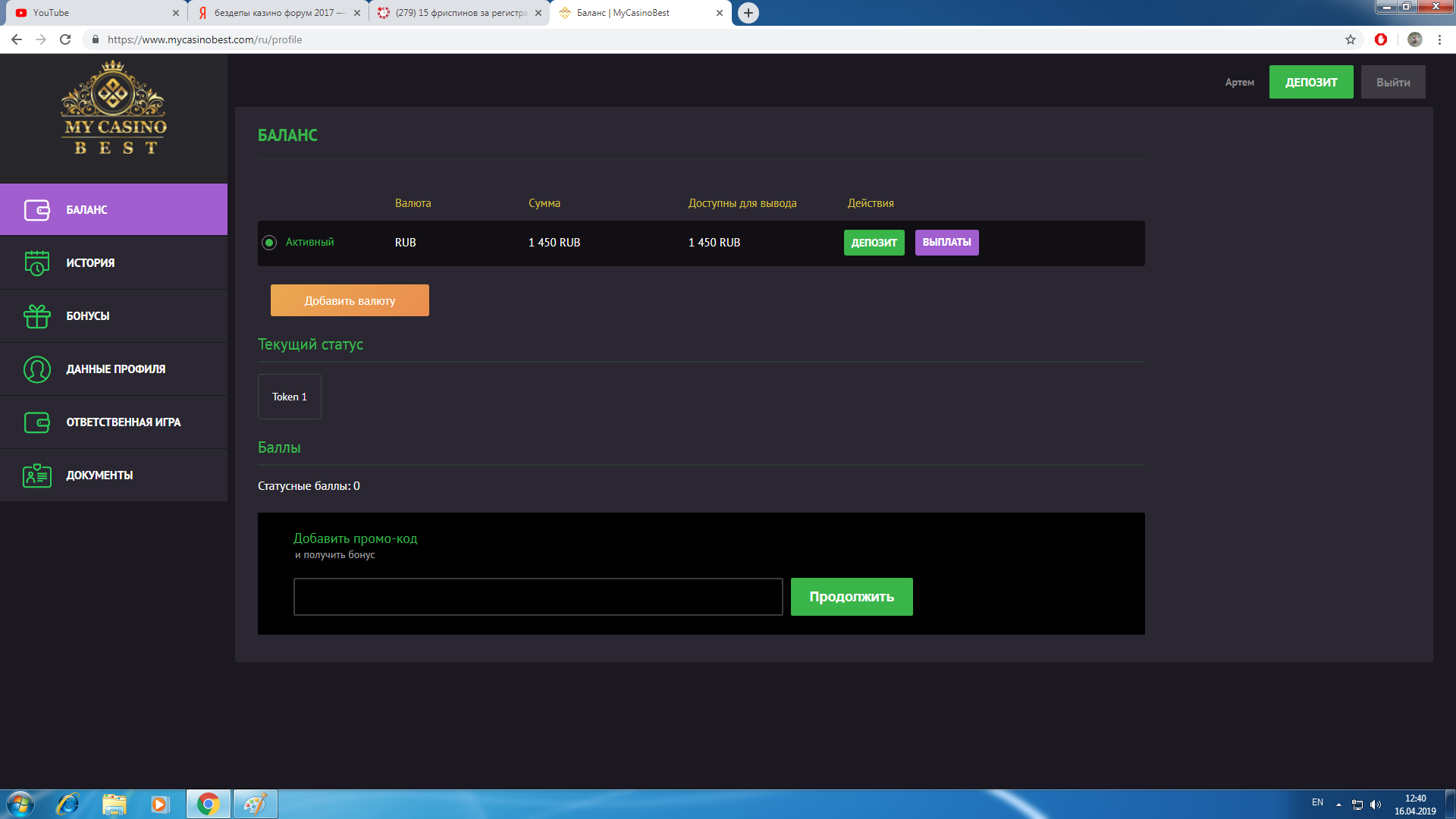
Task: Click the orange Добавить валюту button
Action: (350, 300)
